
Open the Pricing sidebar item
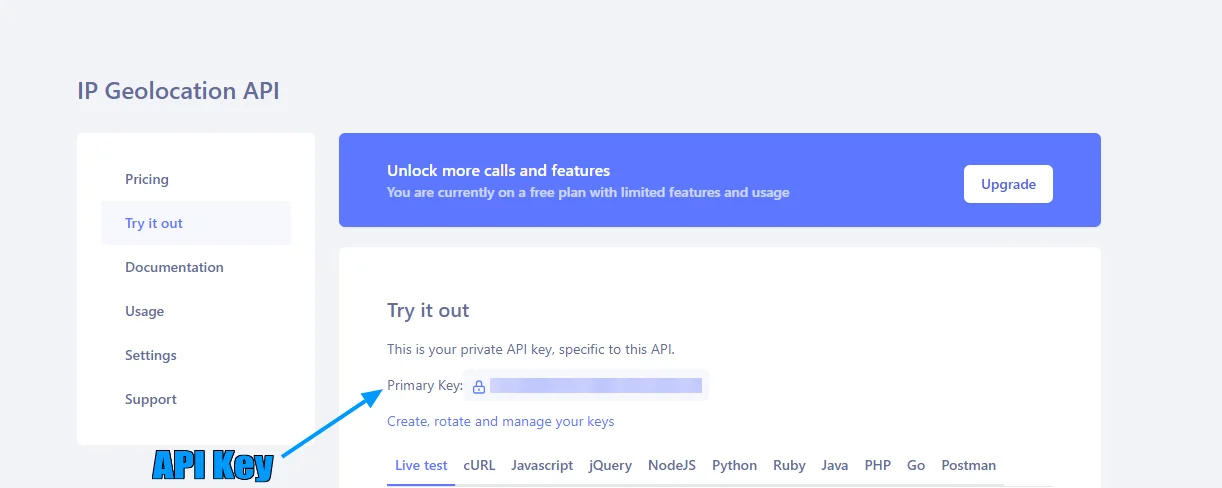[x=147, y=179]
